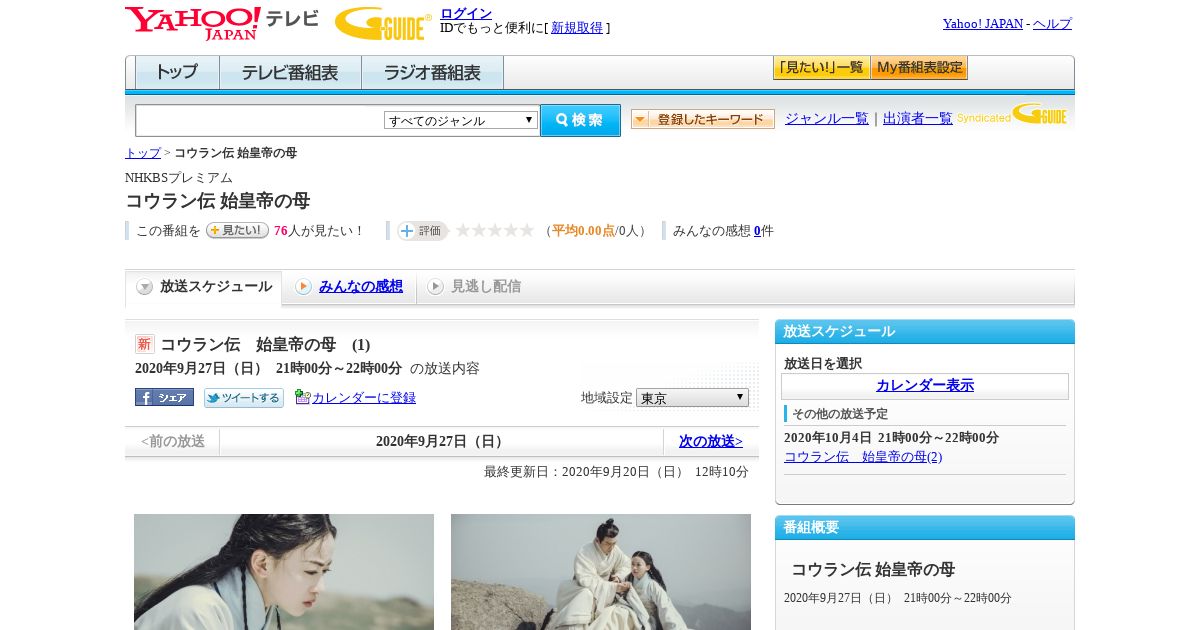The image size is (1200, 630).
Task: Go to the トップ navigation tab
Action: pyautogui.click(x=177, y=73)
